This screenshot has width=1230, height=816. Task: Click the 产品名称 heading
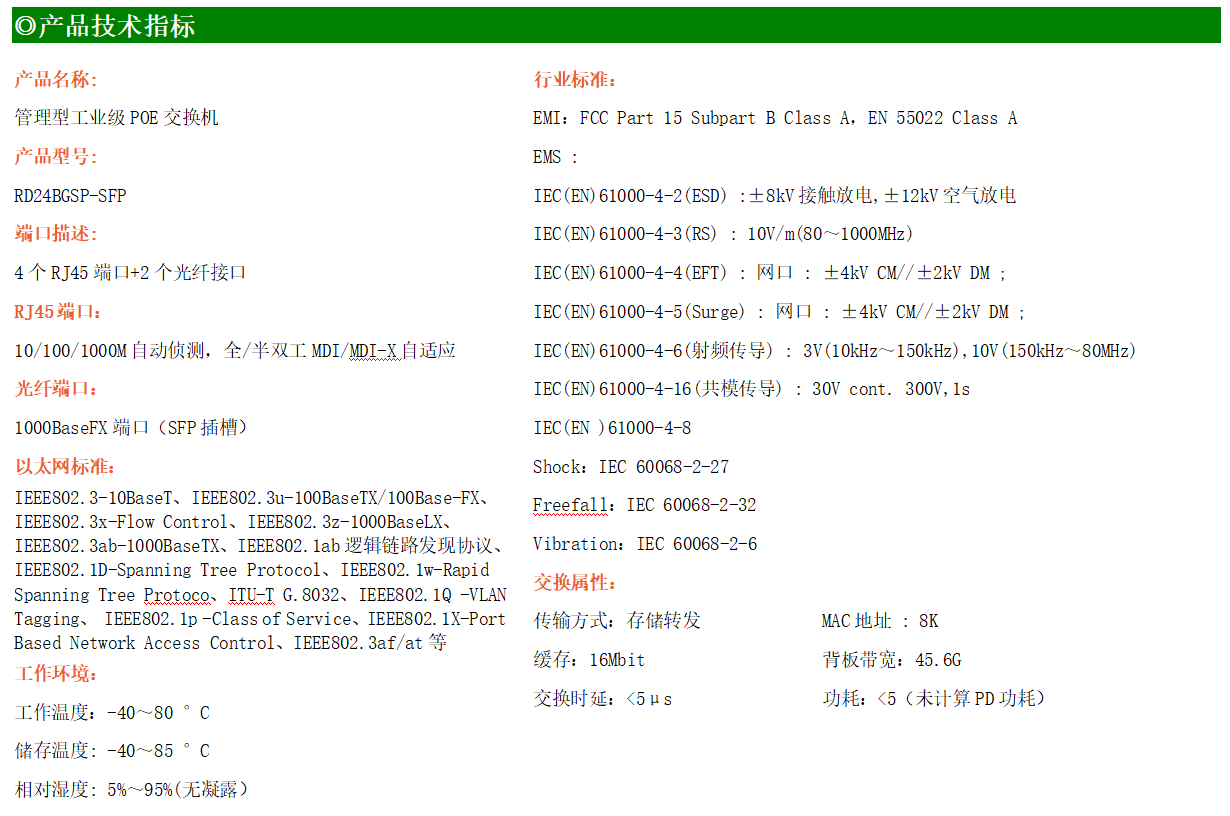point(56,80)
